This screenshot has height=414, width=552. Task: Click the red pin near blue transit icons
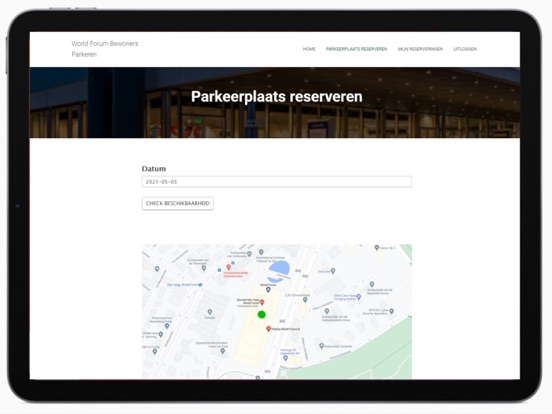[x=228, y=268]
